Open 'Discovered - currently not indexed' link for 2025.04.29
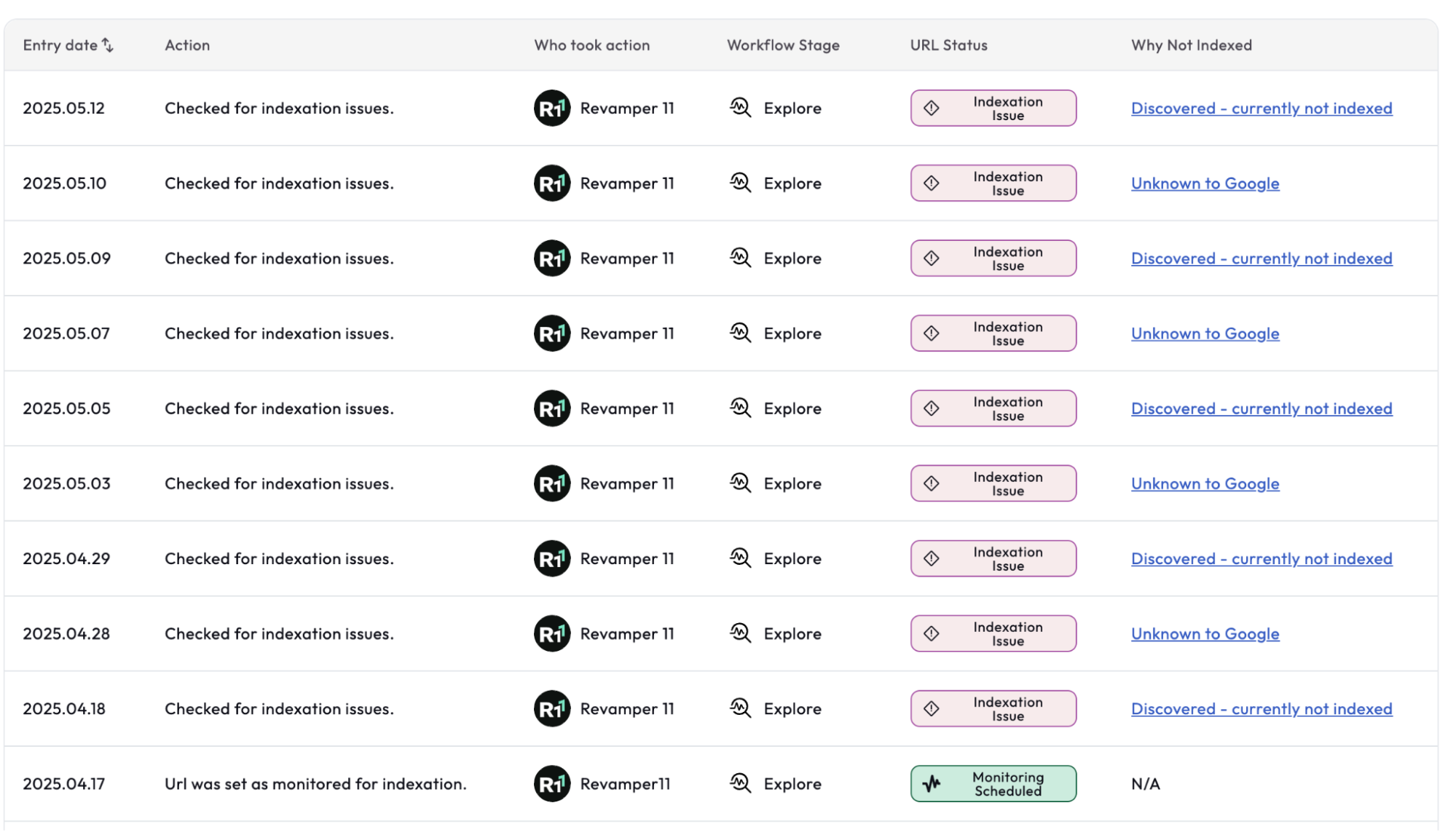 [x=1261, y=558]
